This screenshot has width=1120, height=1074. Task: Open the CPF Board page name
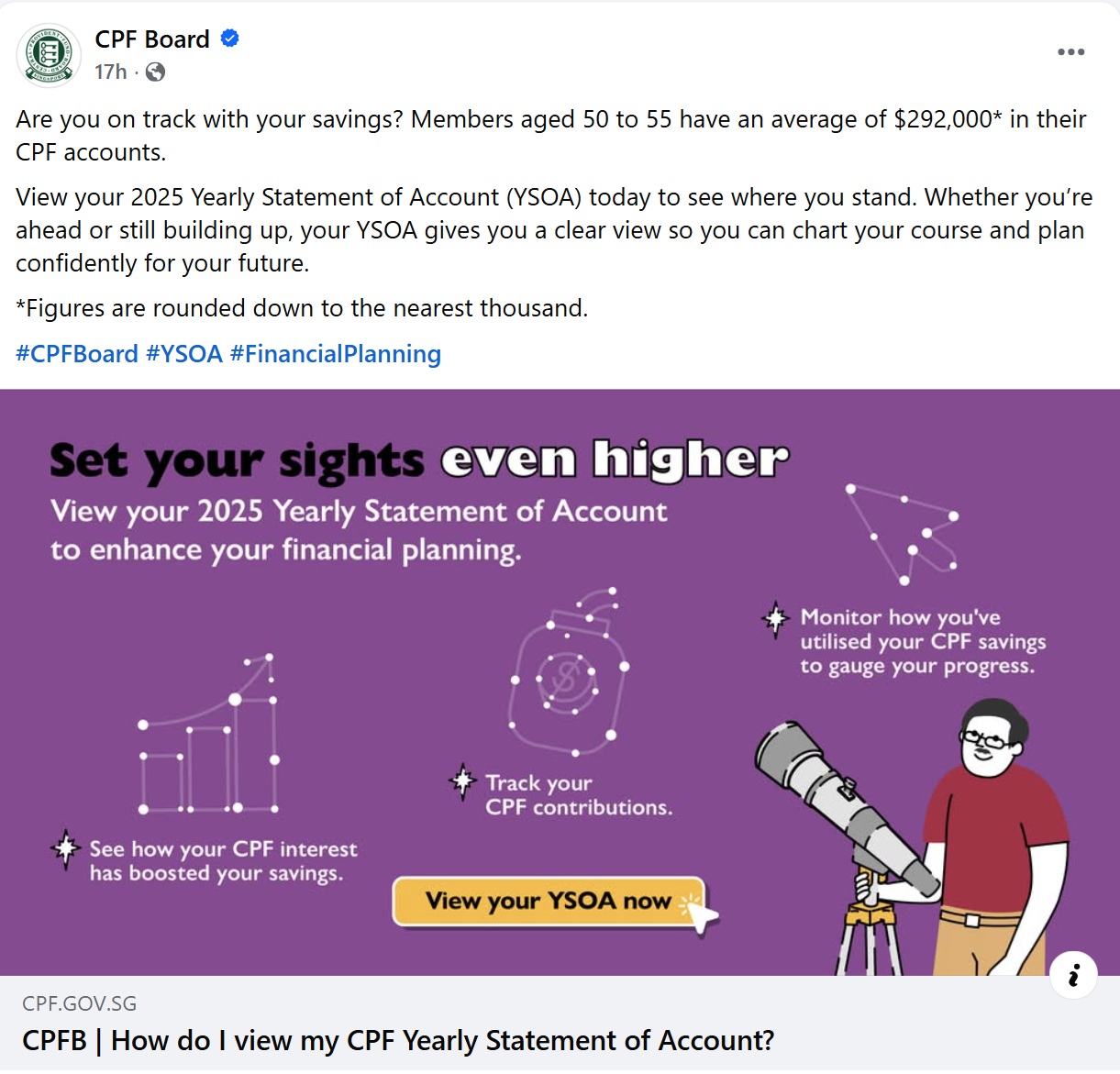152,39
